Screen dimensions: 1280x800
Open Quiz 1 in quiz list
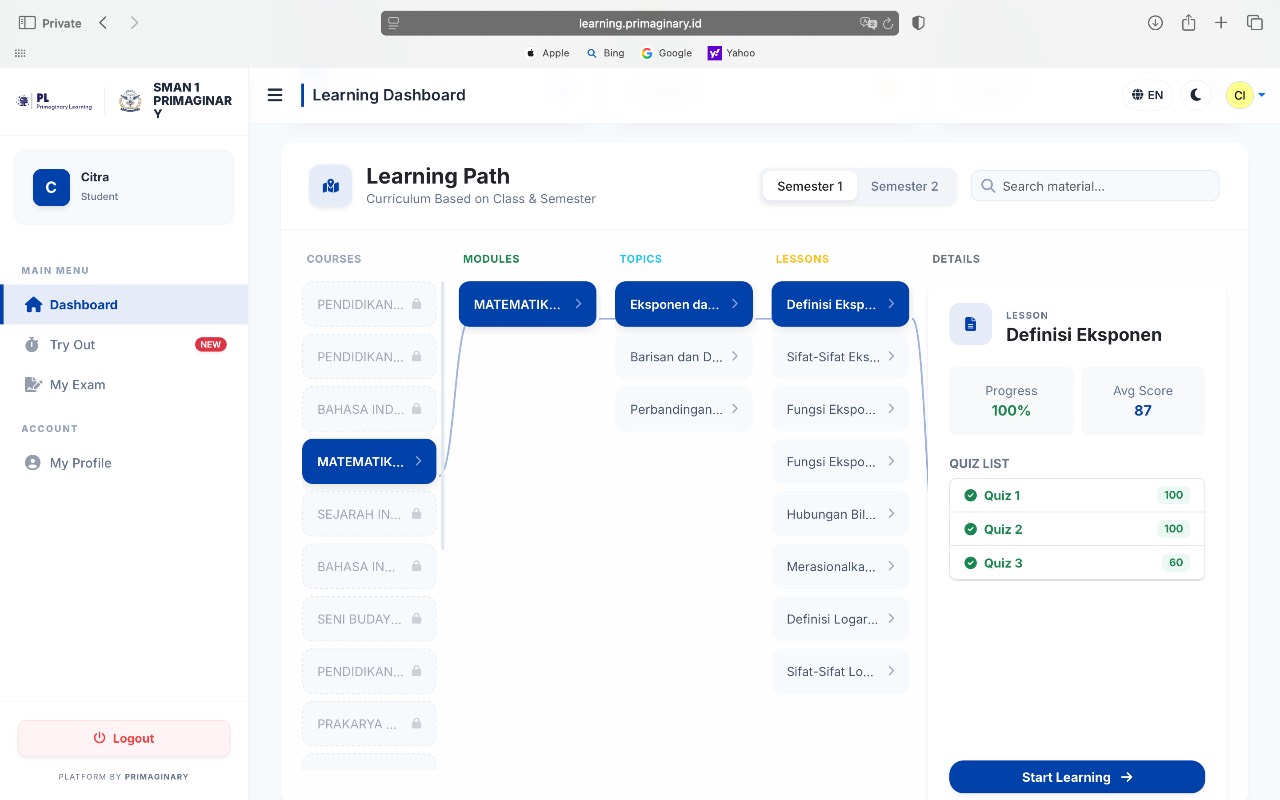pos(1077,495)
